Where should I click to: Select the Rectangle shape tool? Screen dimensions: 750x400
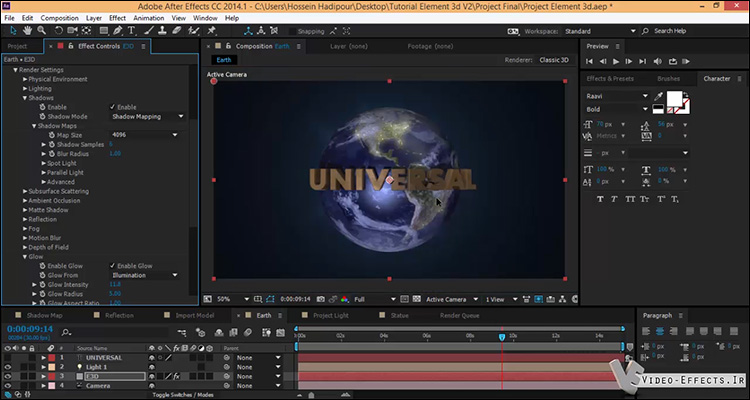pos(103,31)
